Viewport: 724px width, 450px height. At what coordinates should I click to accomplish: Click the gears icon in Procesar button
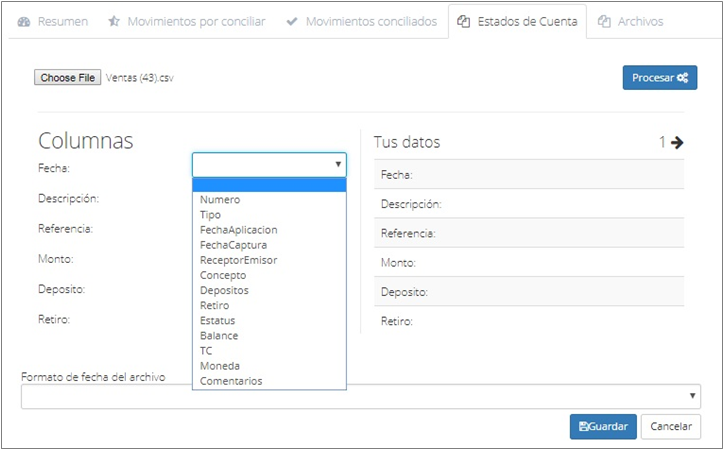tap(682, 78)
